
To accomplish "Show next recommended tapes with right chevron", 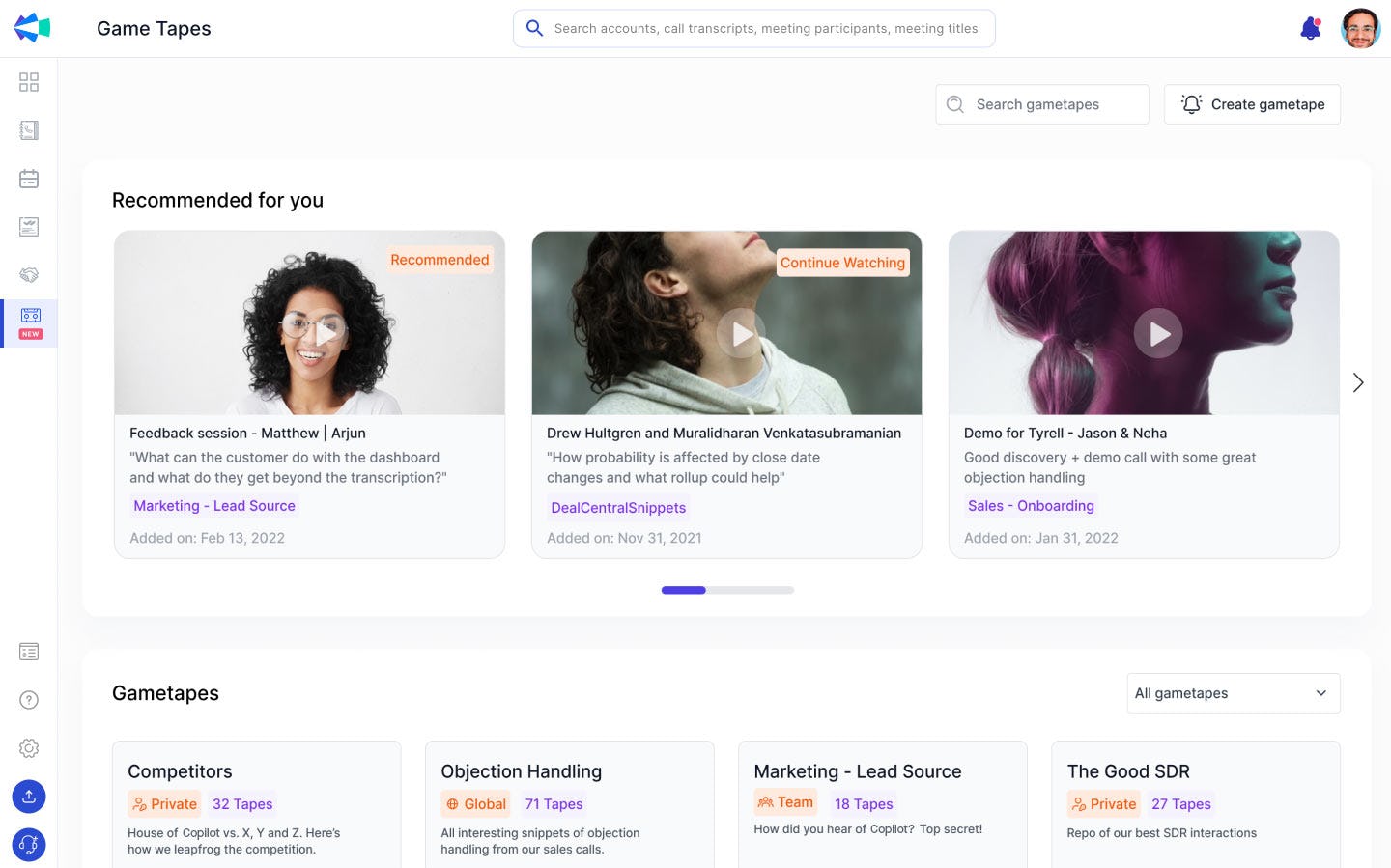I will (1357, 383).
